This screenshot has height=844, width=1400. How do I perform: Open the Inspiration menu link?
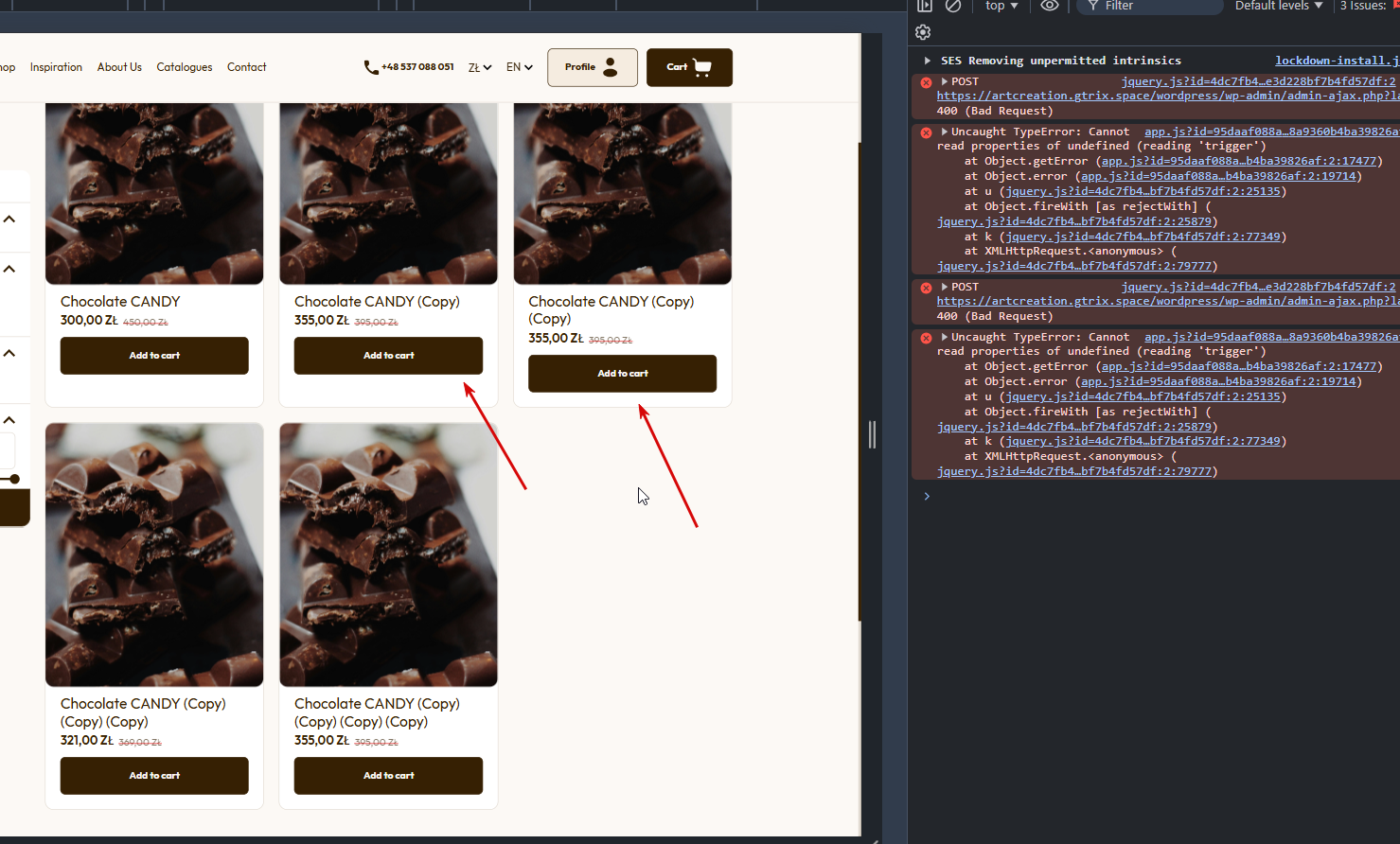pyautogui.click(x=56, y=67)
